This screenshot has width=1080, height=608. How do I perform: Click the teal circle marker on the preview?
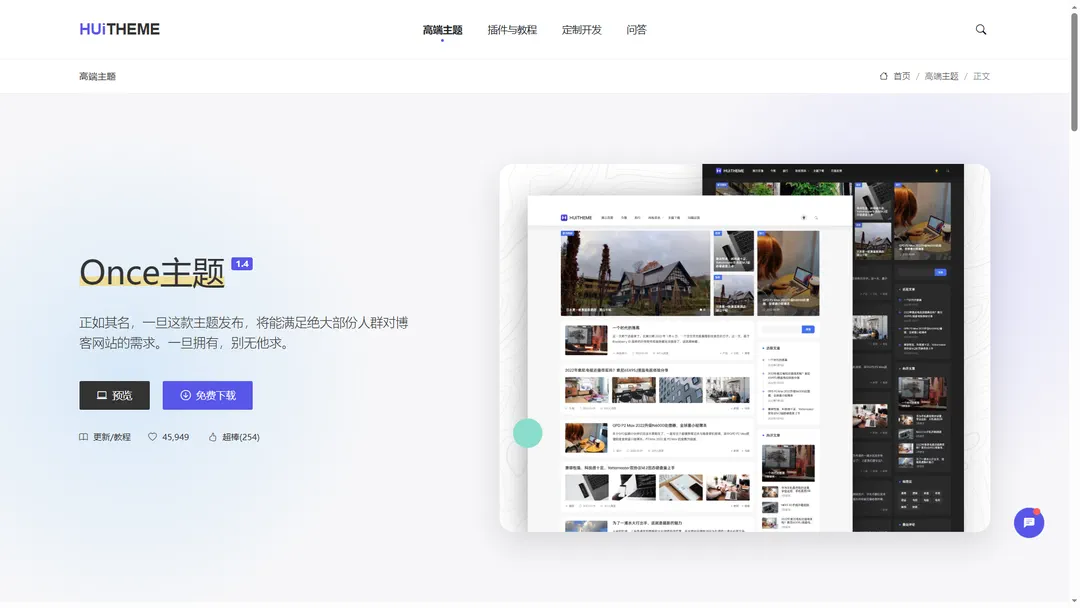pos(528,433)
